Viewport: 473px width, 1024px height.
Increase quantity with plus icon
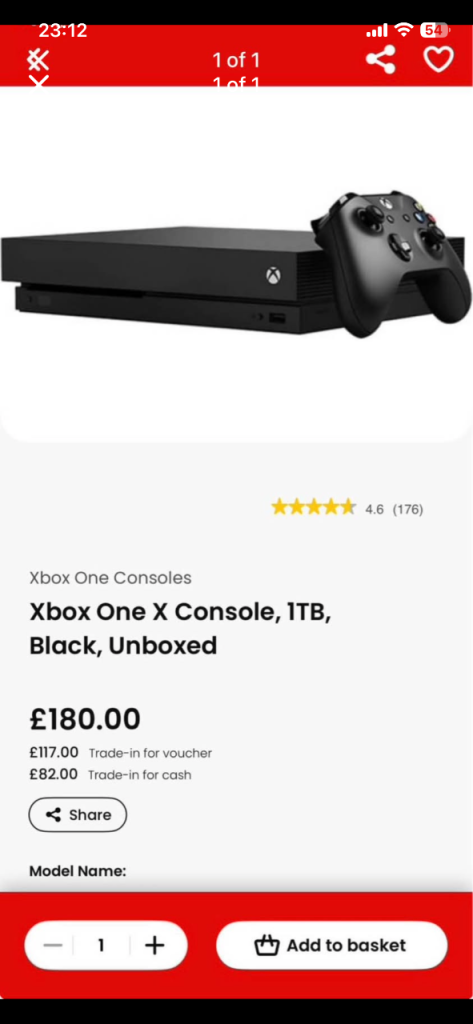(x=154, y=945)
